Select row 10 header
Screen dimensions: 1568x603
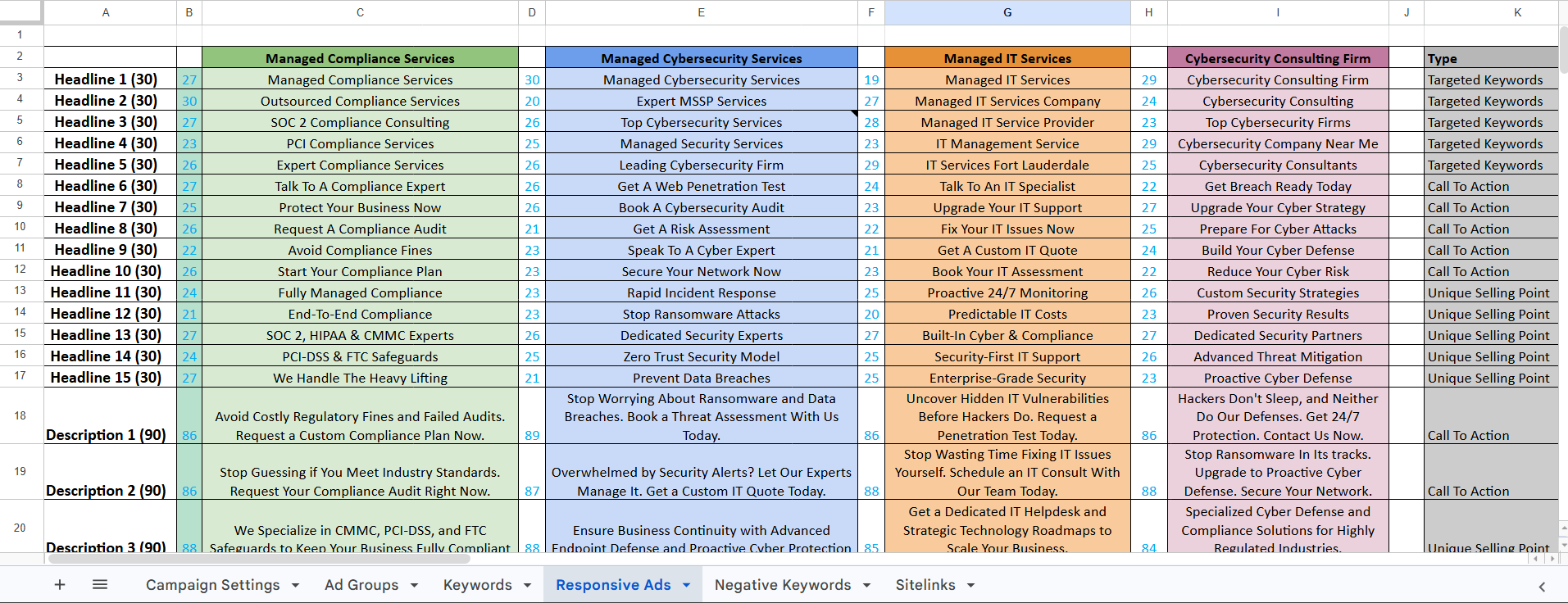click(21, 227)
